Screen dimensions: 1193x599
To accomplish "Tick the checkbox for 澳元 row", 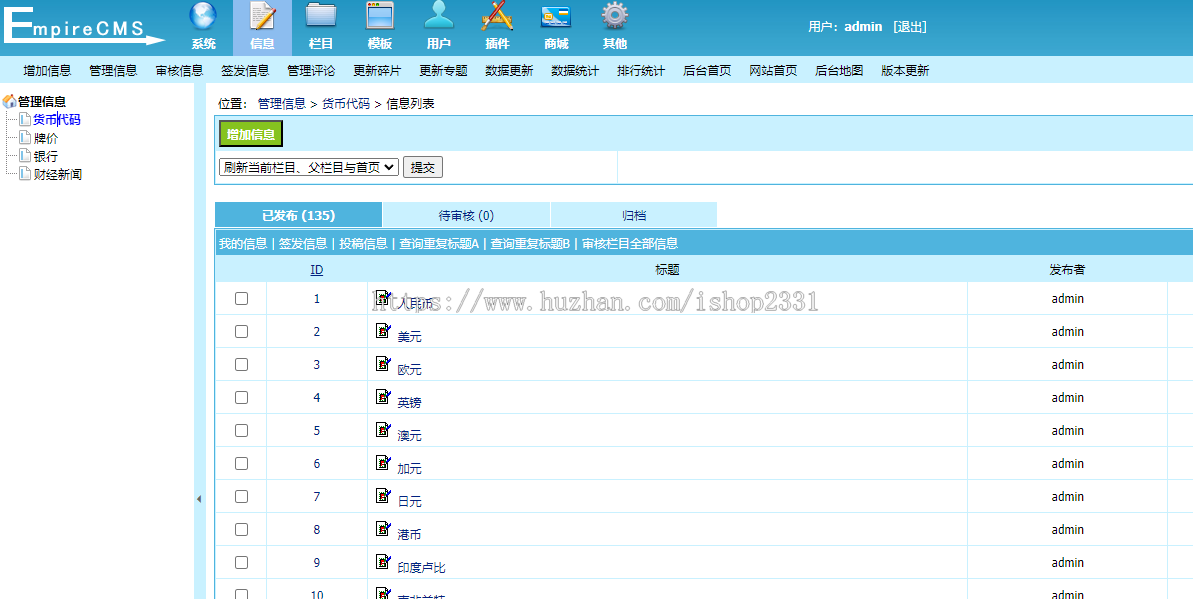I will tap(241, 430).
